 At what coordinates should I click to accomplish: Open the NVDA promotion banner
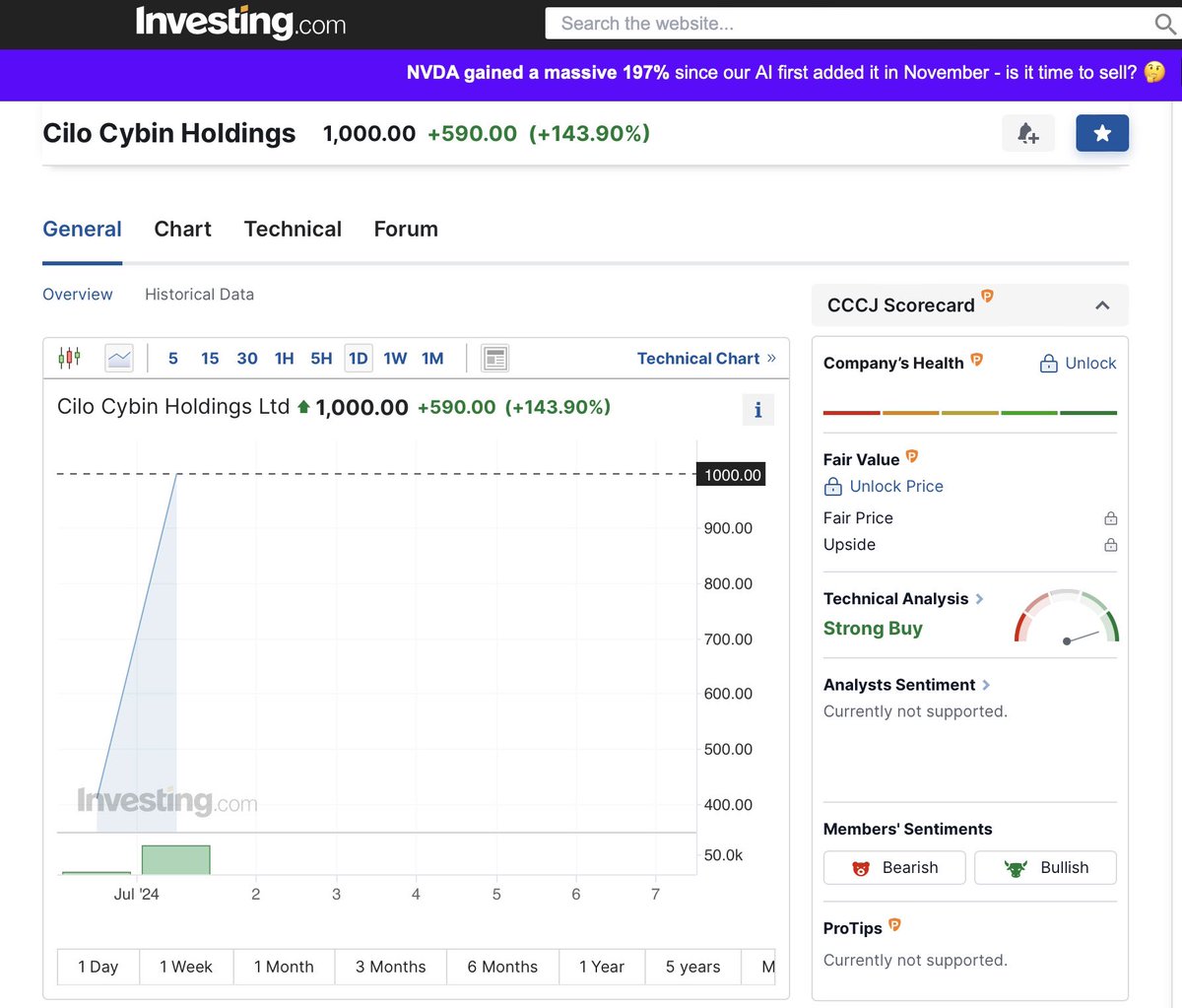click(786, 73)
